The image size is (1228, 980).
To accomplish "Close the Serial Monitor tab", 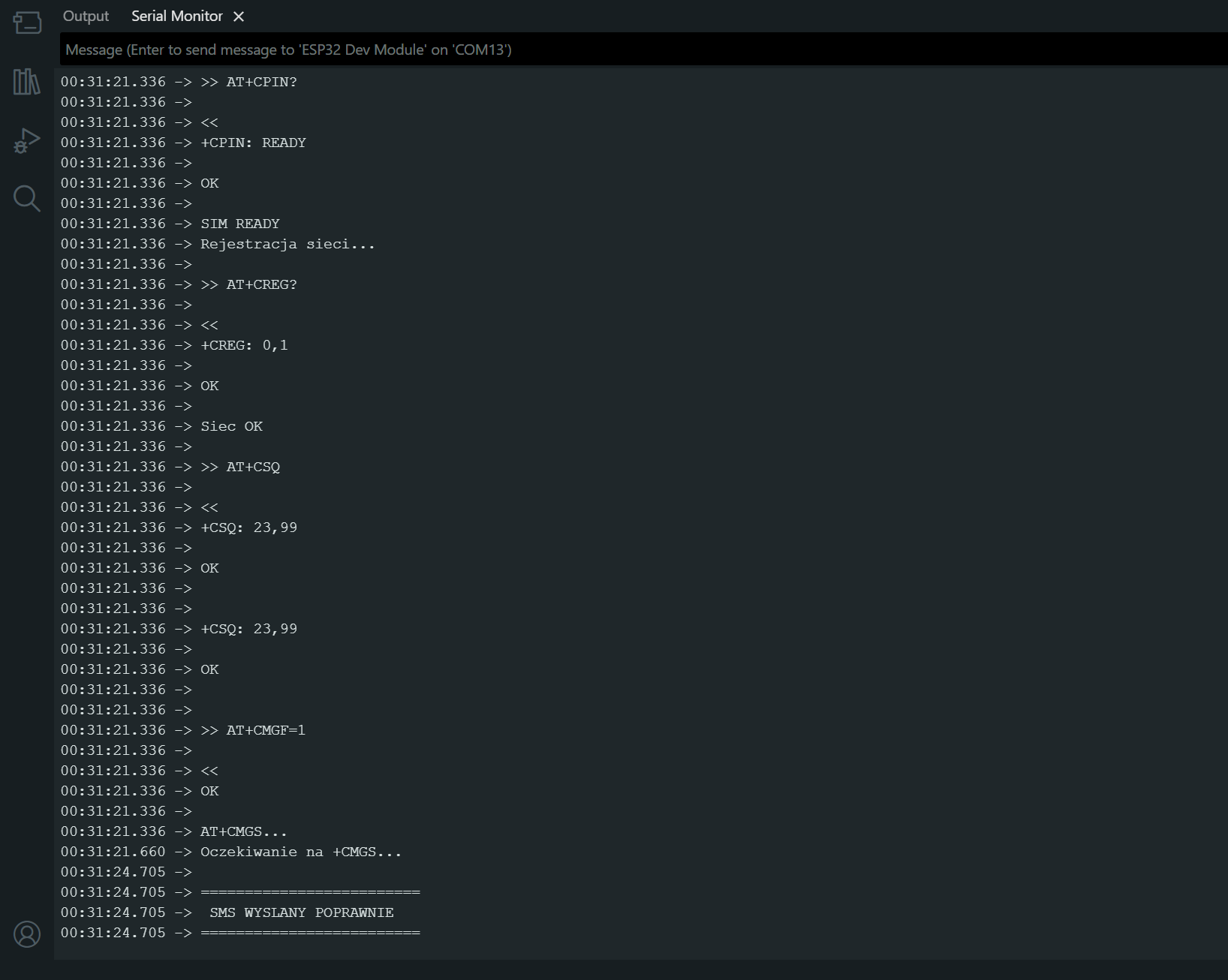I will 239,17.
